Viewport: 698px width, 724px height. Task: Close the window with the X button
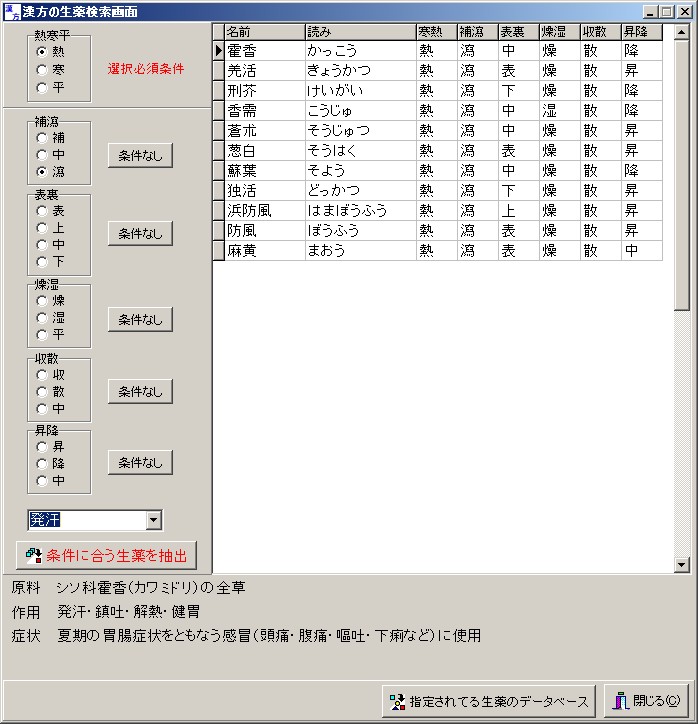click(685, 12)
